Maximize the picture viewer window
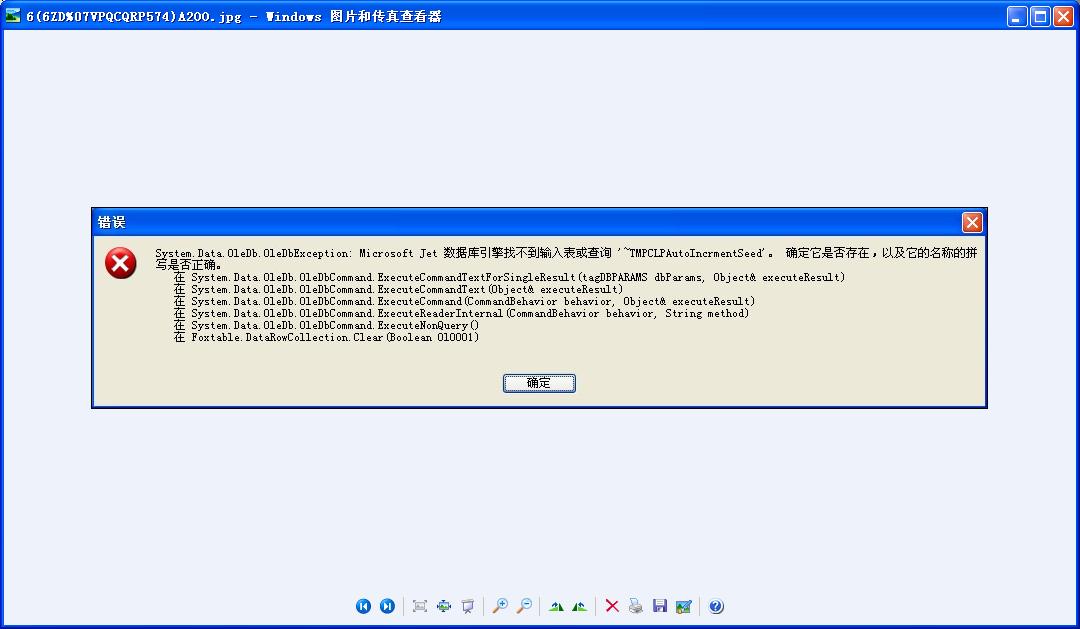The width and height of the screenshot is (1080, 629). point(1040,17)
